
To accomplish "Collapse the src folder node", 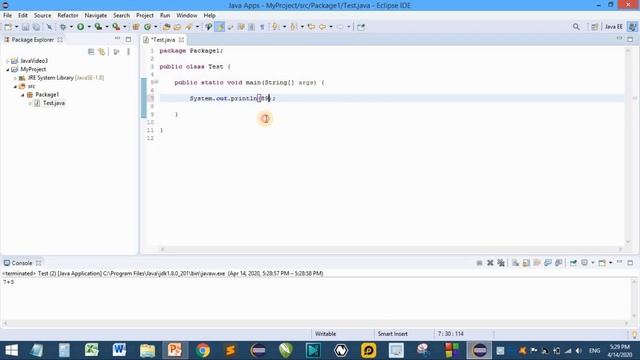I will coord(15,87).
